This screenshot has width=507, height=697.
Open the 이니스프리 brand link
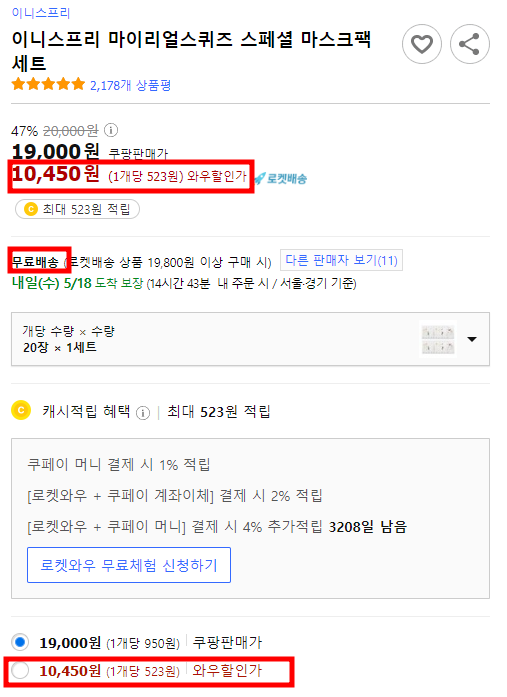click(x=41, y=13)
